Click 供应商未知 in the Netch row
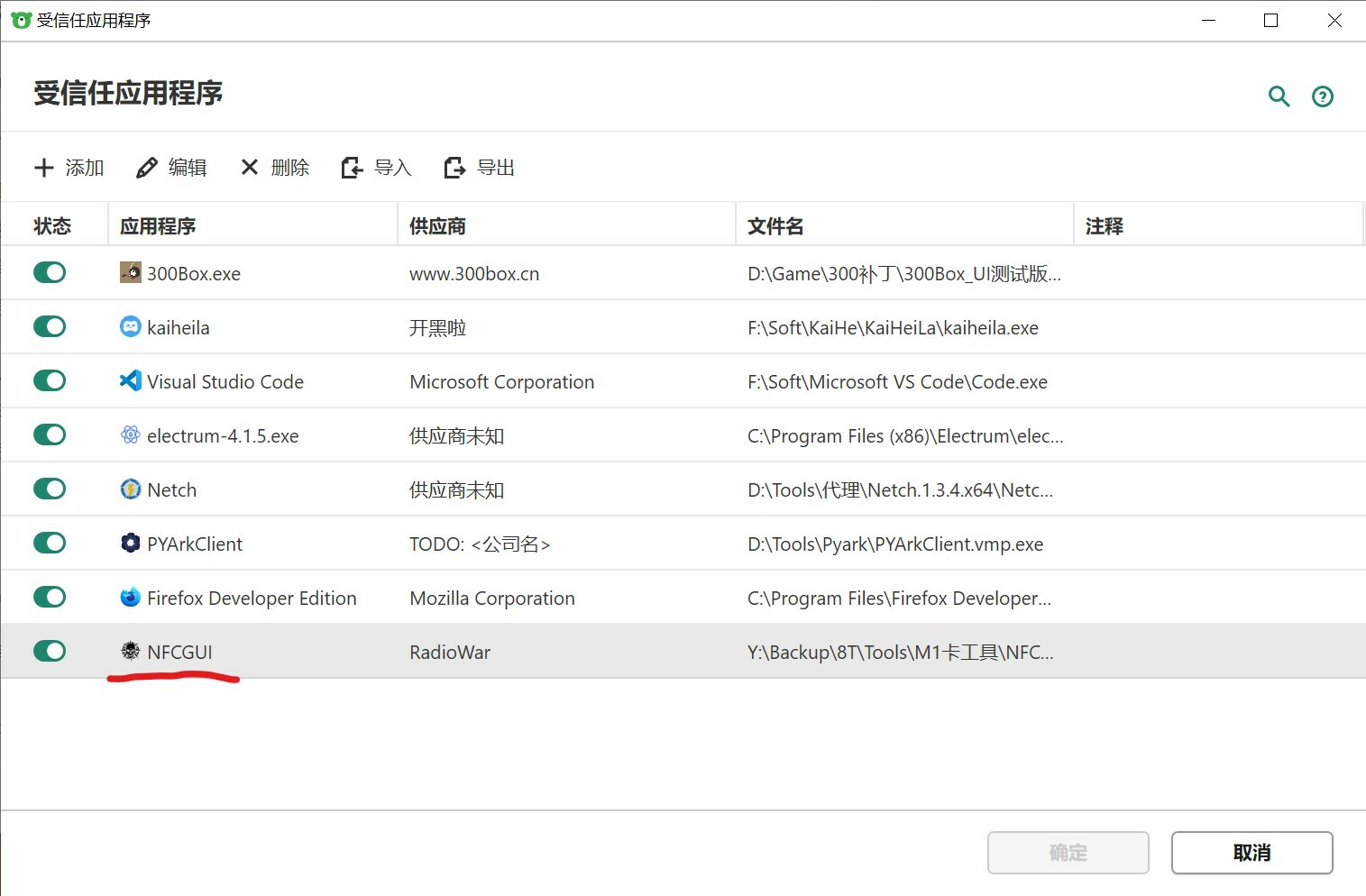This screenshot has width=1366, height=896. pyautogui.click(x=457, y=490)
